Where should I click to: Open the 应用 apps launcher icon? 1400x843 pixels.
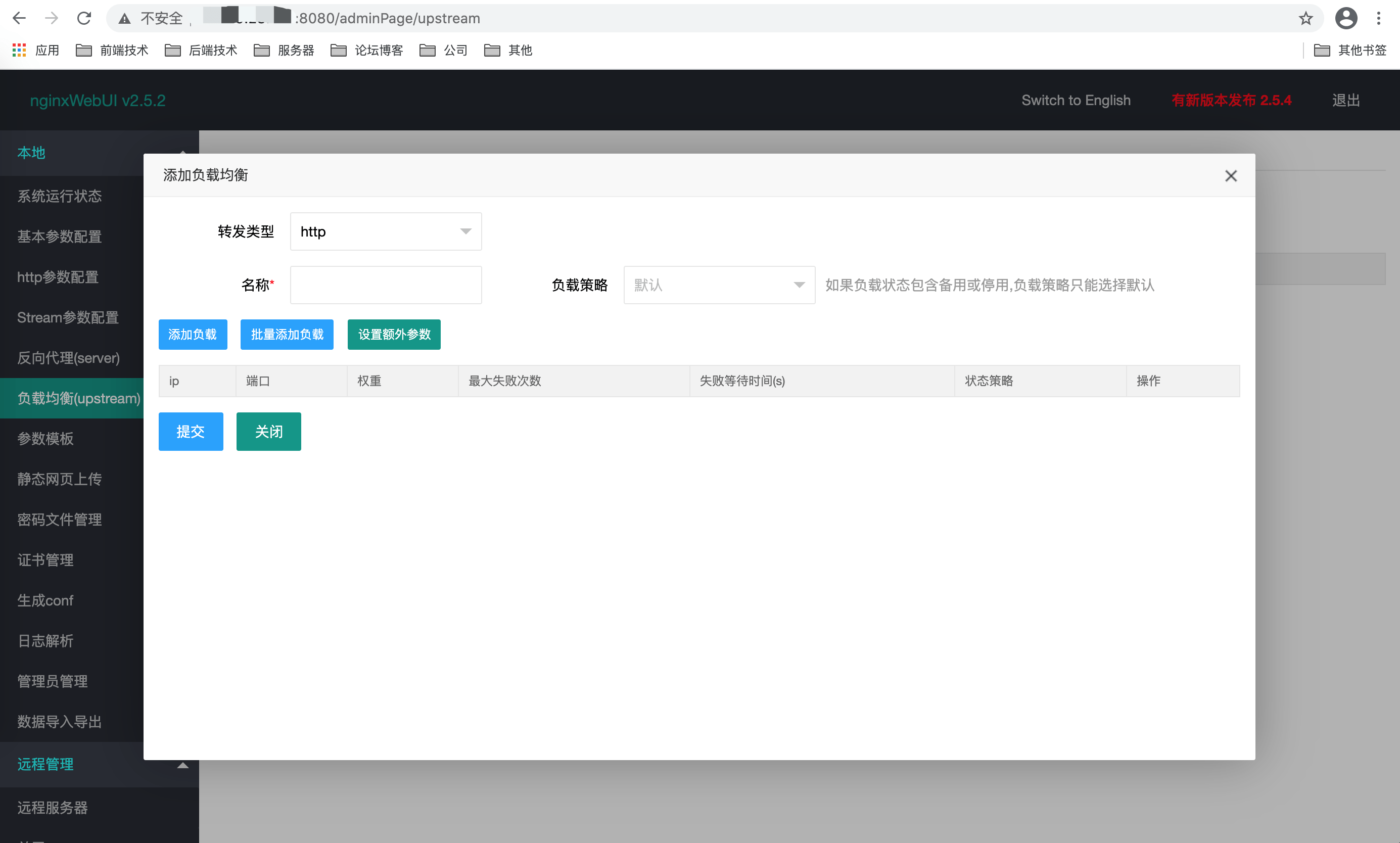coord(19,50)
